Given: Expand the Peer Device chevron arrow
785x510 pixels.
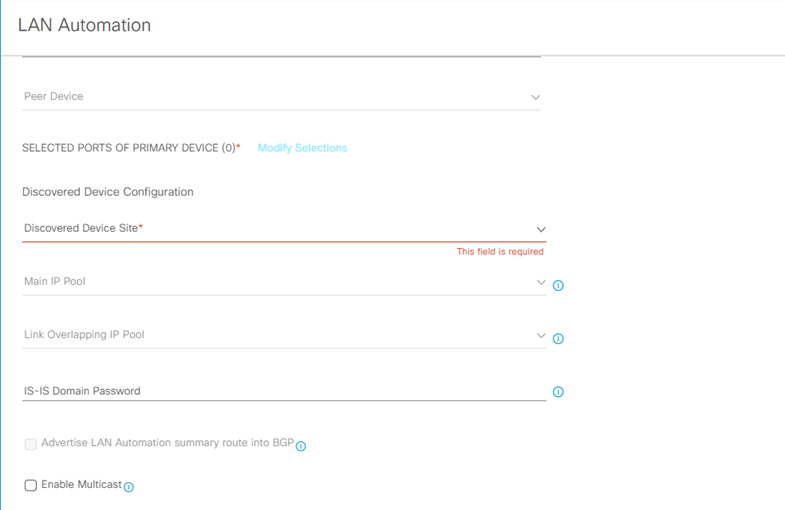Looking at the screenshot, I should point(535,97).
